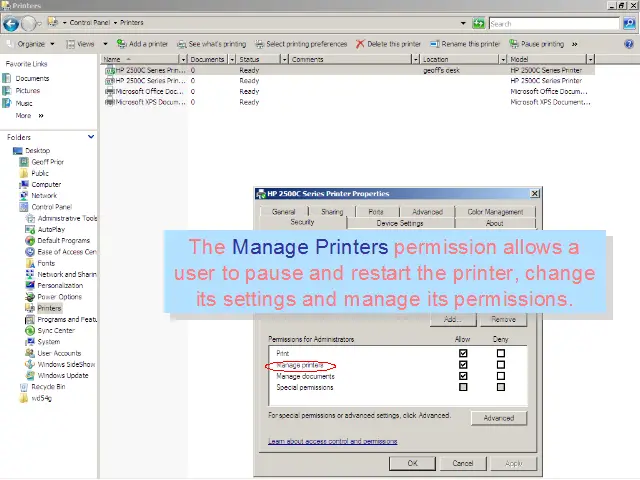
Task: Click the Back navigation arrow
Action: pyautogui.click(x=11, y=24)
